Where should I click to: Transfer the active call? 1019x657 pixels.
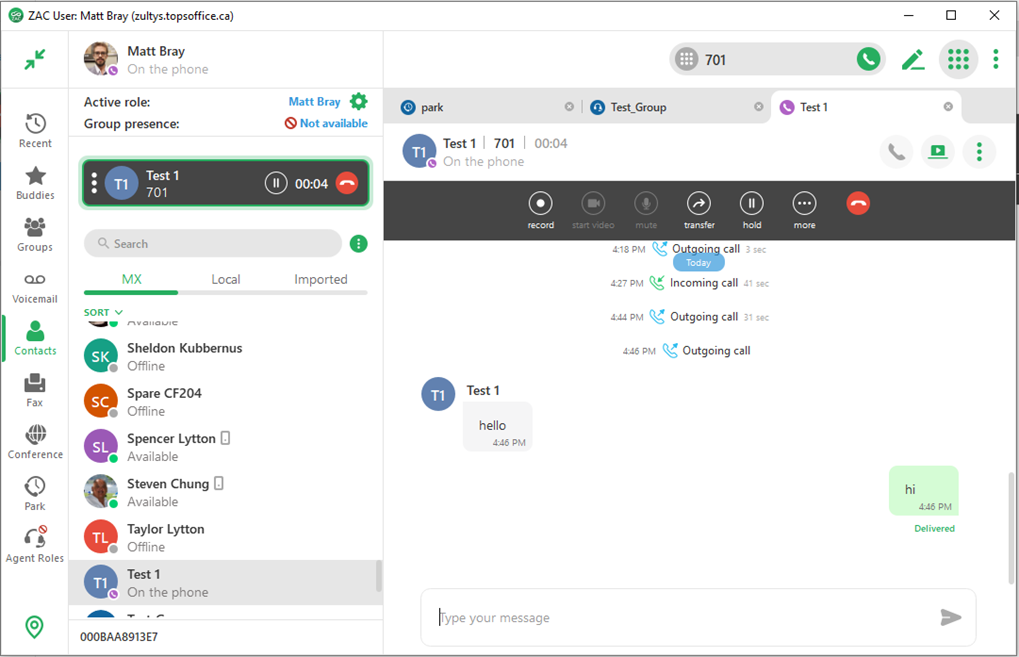tap(699, 204)
